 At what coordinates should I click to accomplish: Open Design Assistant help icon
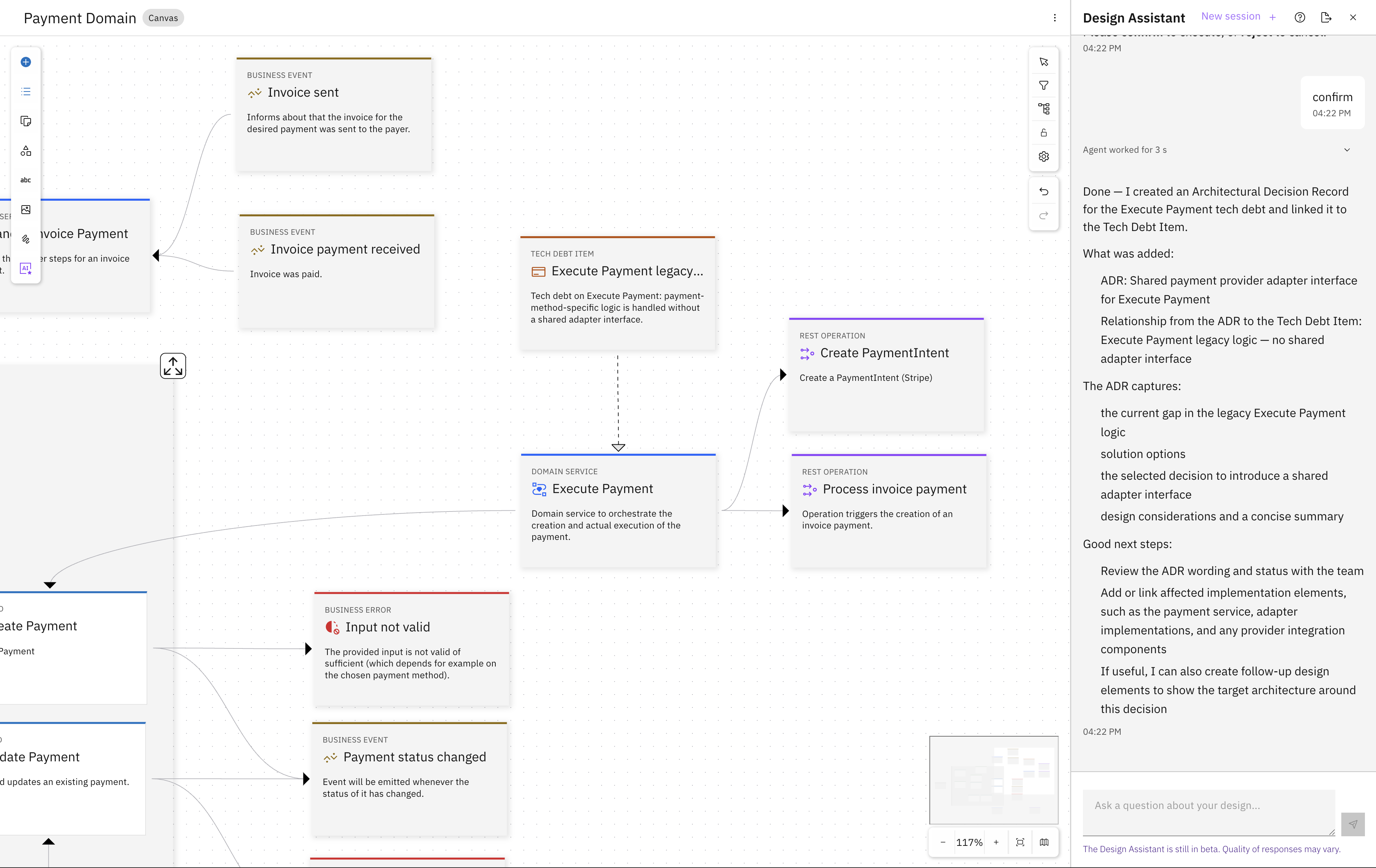coord(1300,17)
